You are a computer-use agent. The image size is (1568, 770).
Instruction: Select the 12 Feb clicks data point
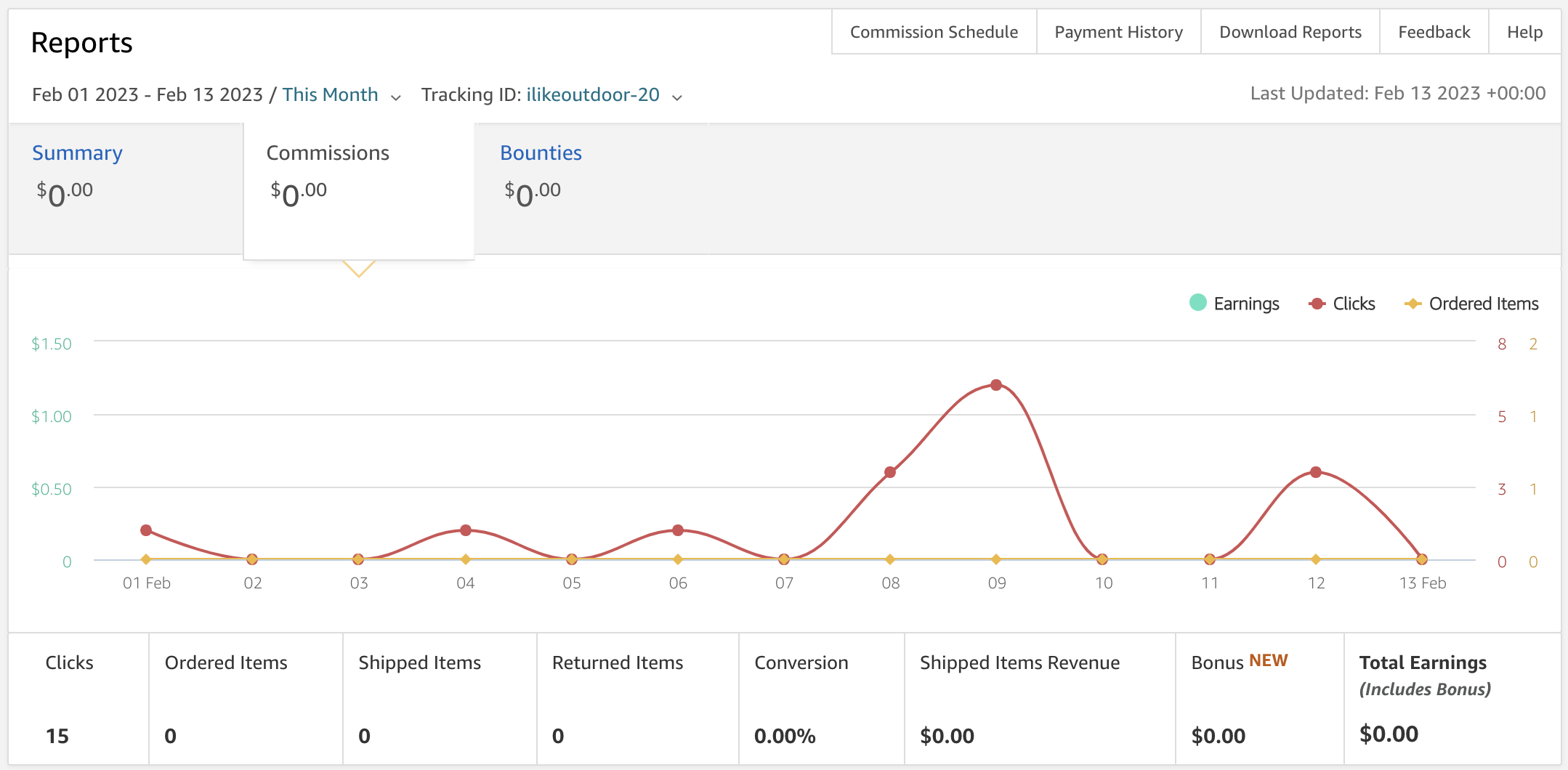pos(1316,472)
